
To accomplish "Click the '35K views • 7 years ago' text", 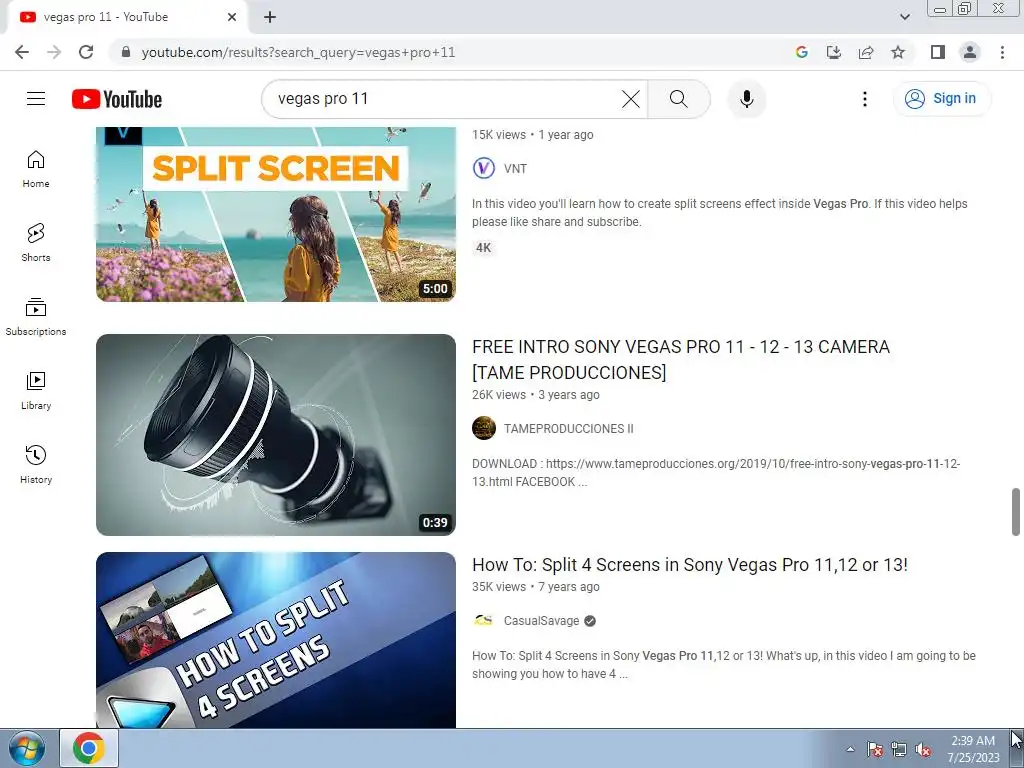I will pos(536,586).
